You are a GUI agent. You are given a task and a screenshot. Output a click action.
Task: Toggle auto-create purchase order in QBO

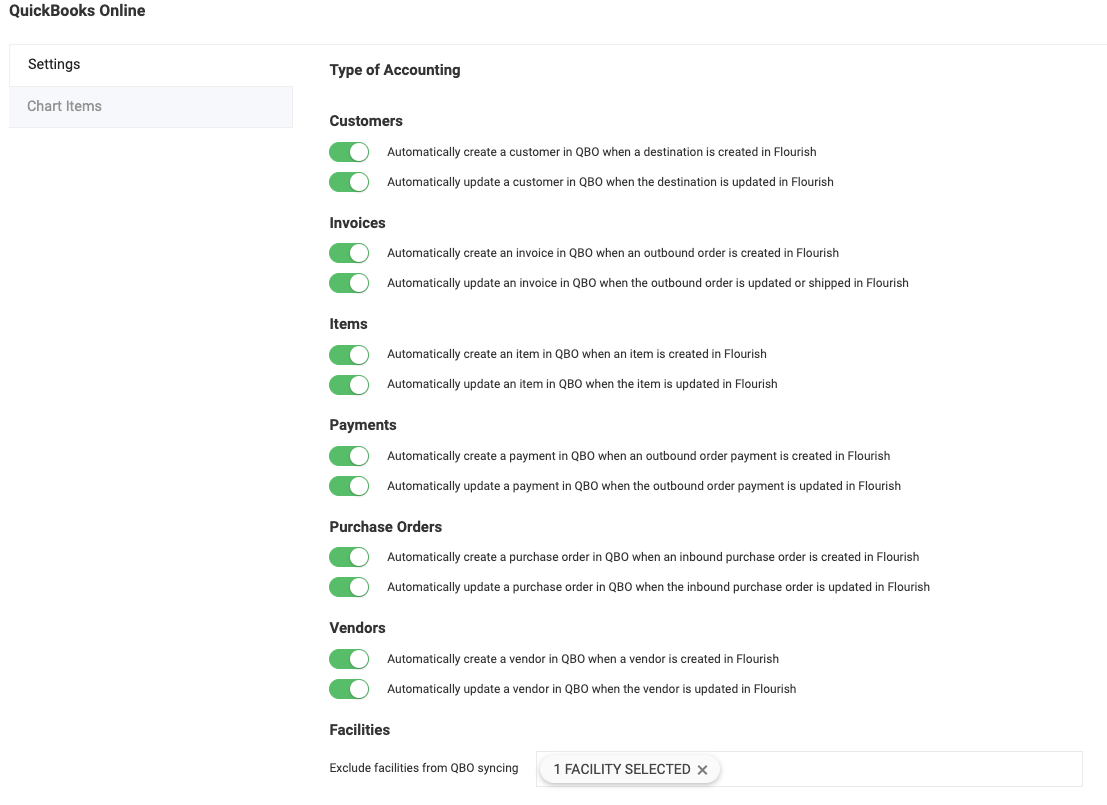pyautogui.click(x=349, y=557)
